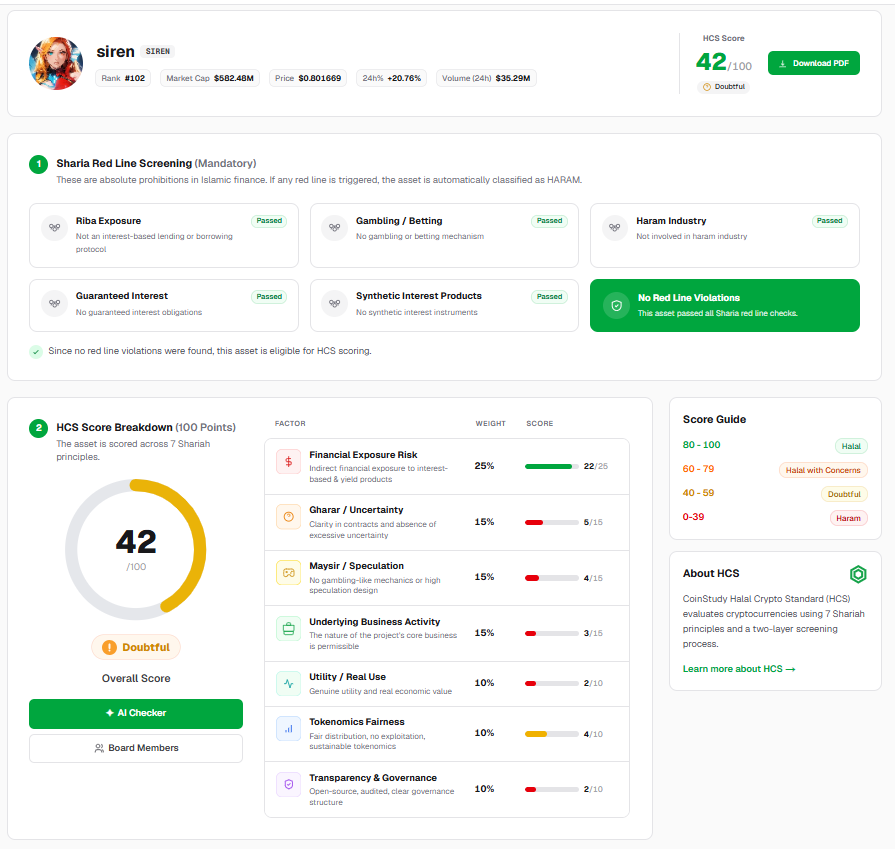Click the Utility / Real Use pulse icon

[288, 683]
